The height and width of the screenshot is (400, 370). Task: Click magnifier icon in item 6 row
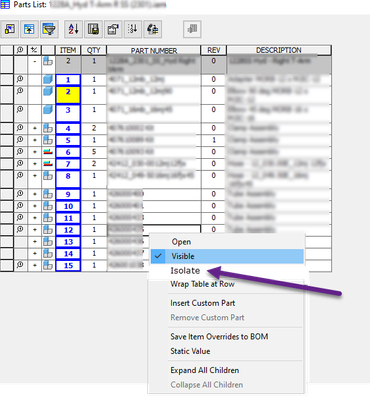click(20, 152)
